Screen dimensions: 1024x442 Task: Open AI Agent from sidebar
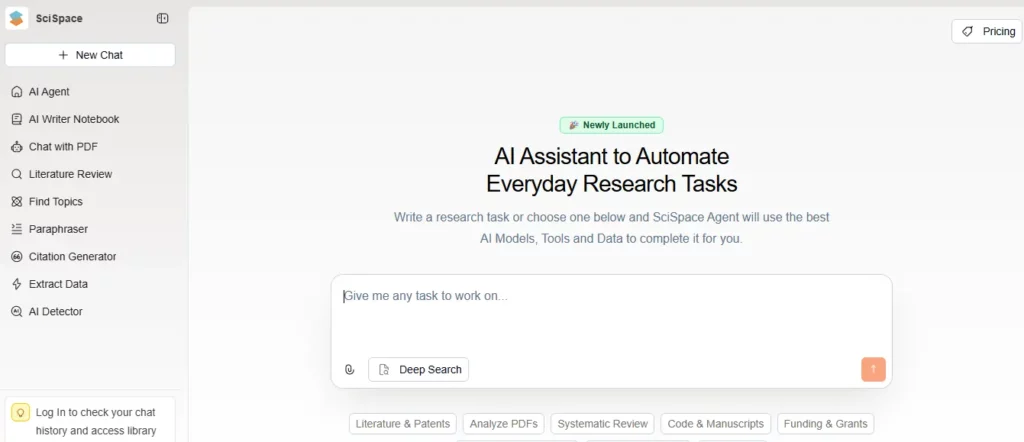[x=49, y=92]
